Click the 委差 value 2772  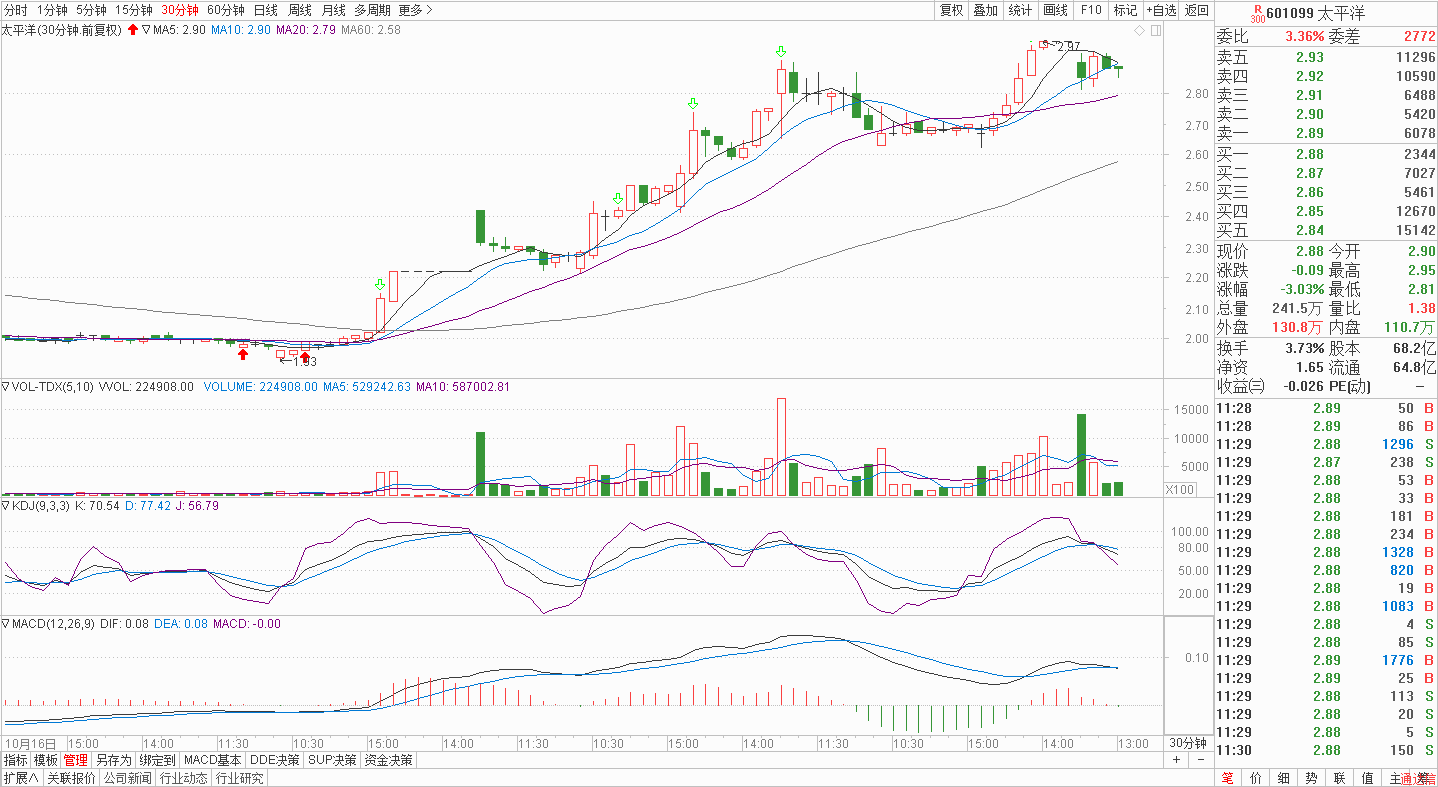tap(1419, 36)
